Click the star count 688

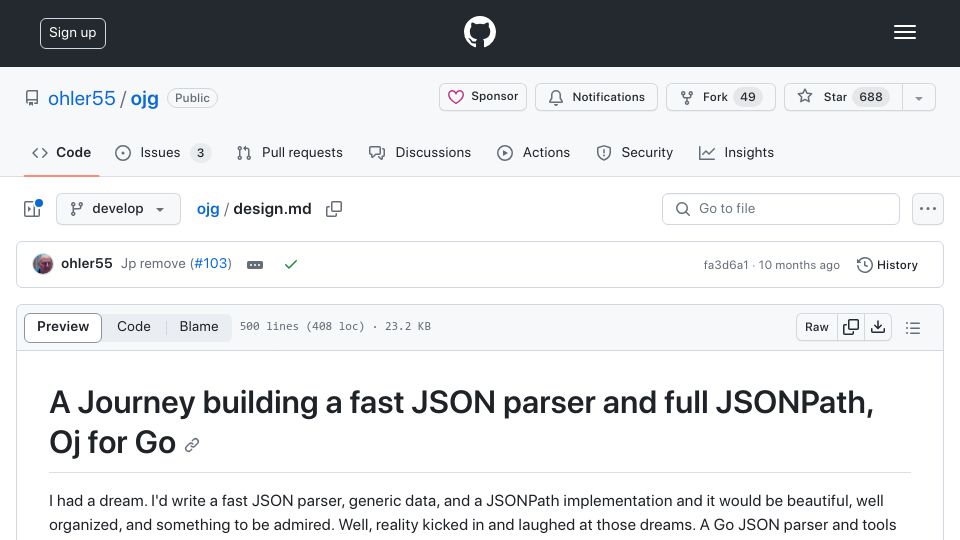870,97
